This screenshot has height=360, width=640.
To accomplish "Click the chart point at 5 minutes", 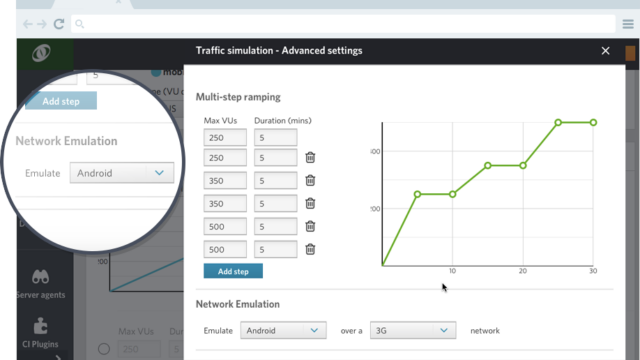I will coord(417,194).
